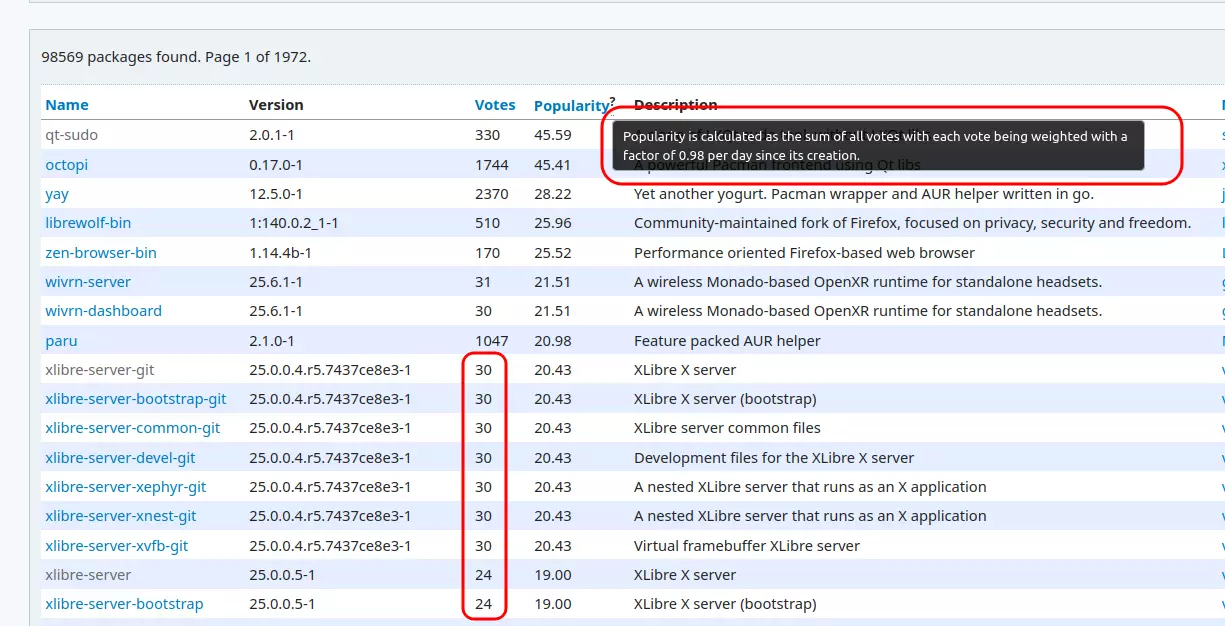Select librewolf-bin version 1:140.0.2_1-1
Screen dimensions: 1225x626
pos(294,223)
